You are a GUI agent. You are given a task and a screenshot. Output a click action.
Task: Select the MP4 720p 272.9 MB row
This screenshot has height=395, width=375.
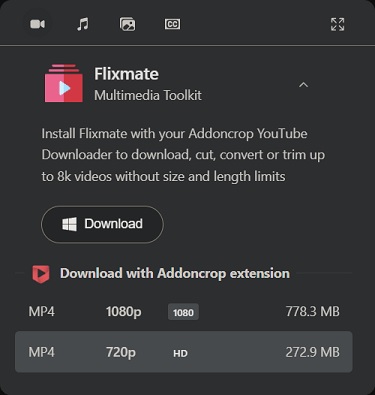point(184,352)
